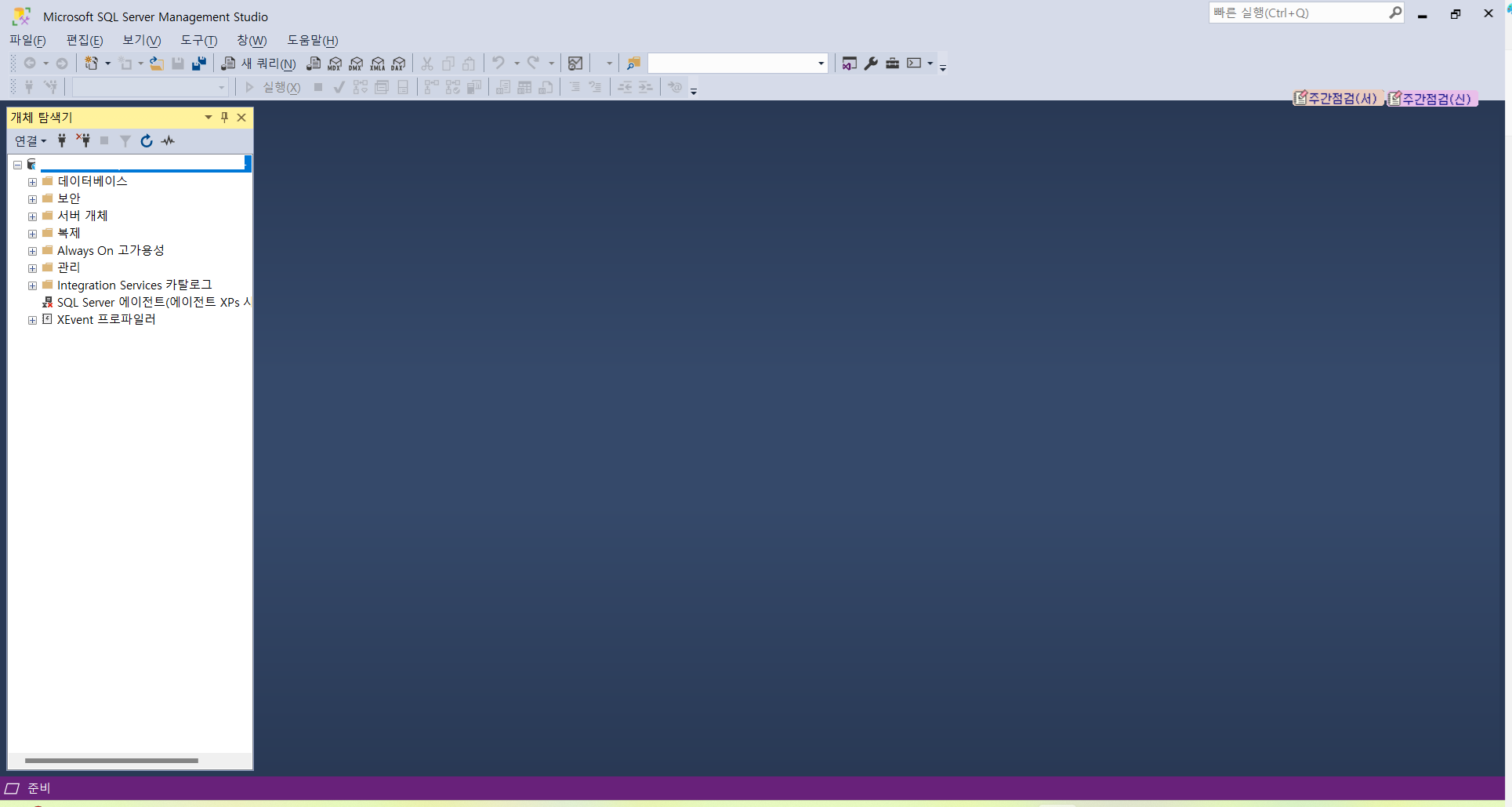Image resolution: width=1512 pixels, height=807 pixels.
Task: Select the 데이터베이스 tree item
Action: point(92,181)
